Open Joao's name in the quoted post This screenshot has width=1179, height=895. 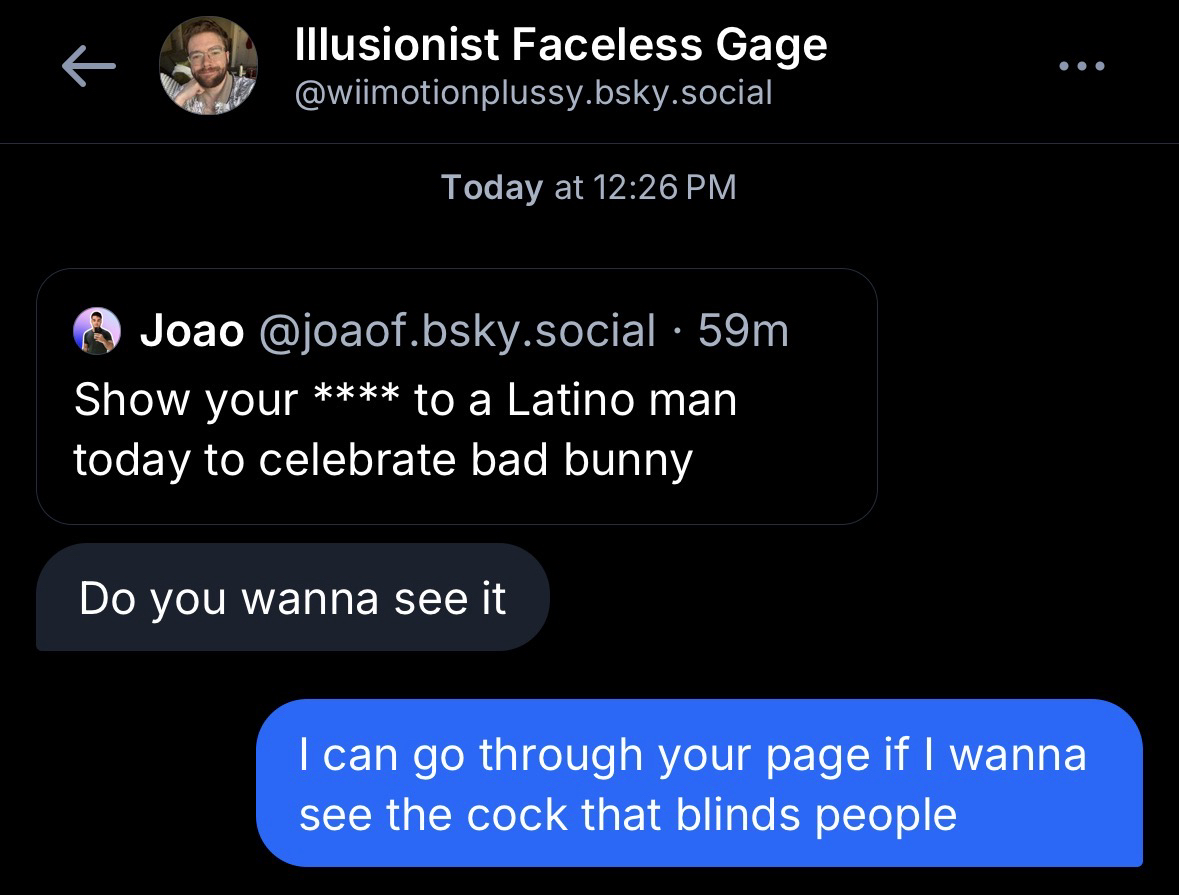tap(192, 331)
